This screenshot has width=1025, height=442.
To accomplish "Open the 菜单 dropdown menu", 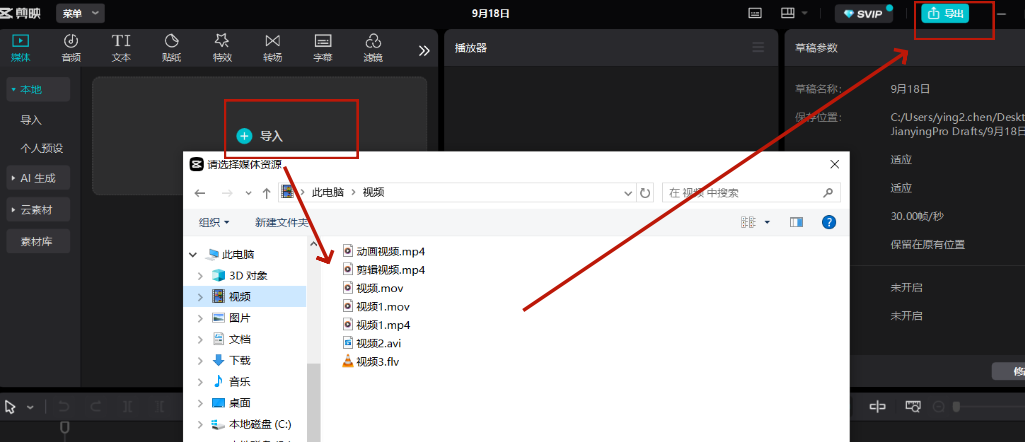I will (x=79, y=13).
